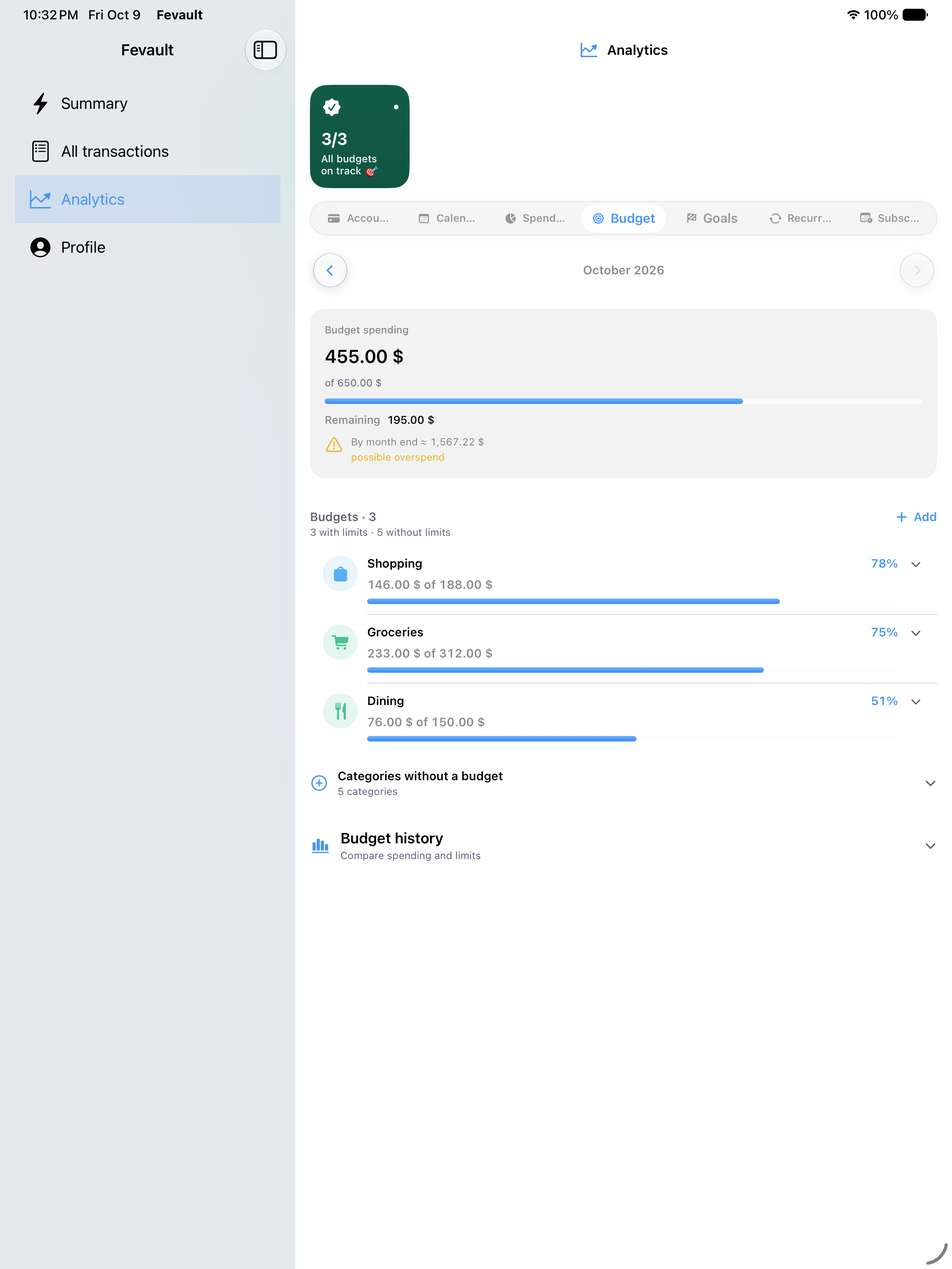Switch to the Subscriptions tab

tap(889, 218)
